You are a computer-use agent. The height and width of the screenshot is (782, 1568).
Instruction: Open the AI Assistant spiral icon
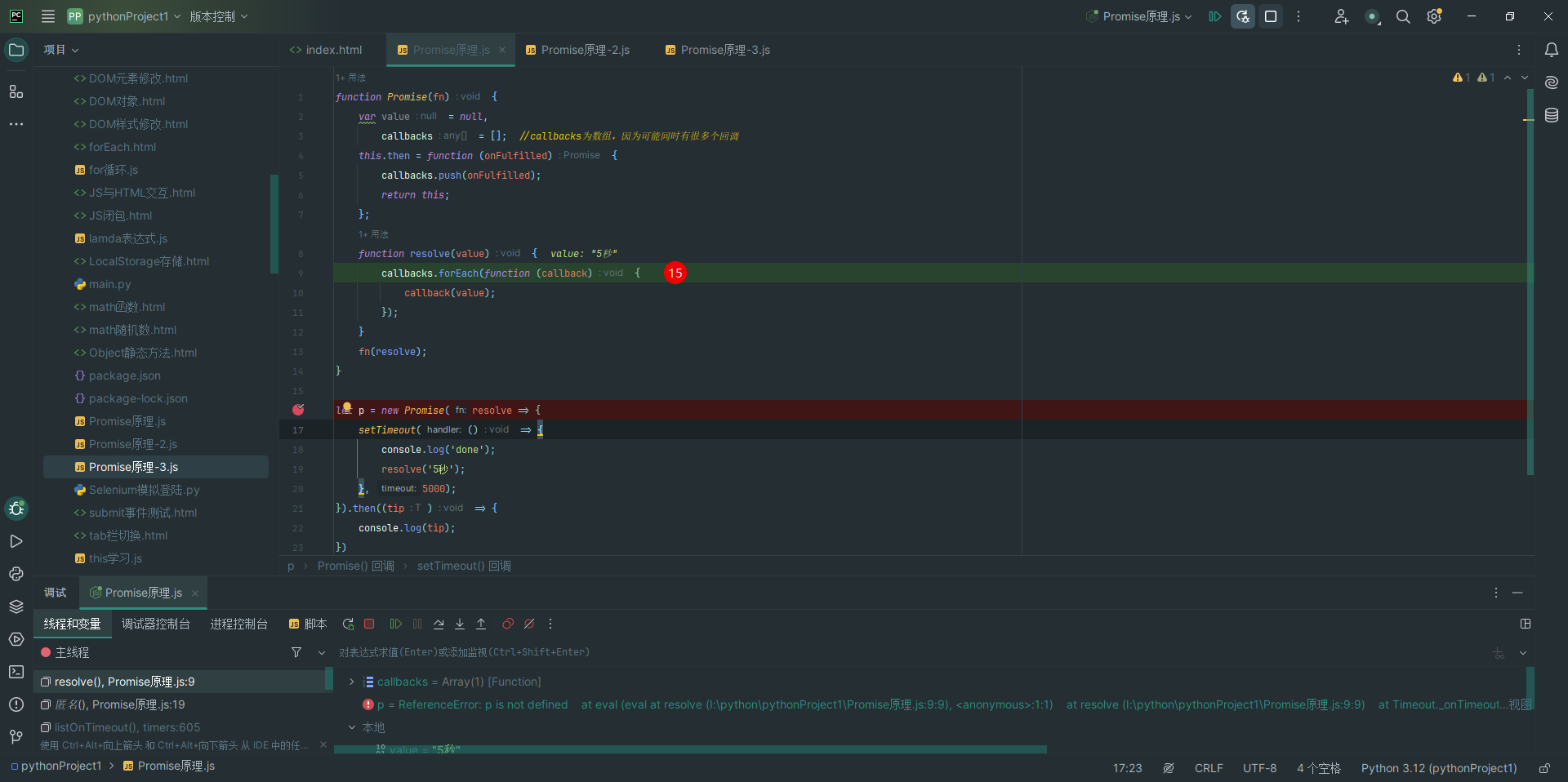(1552, 82)
